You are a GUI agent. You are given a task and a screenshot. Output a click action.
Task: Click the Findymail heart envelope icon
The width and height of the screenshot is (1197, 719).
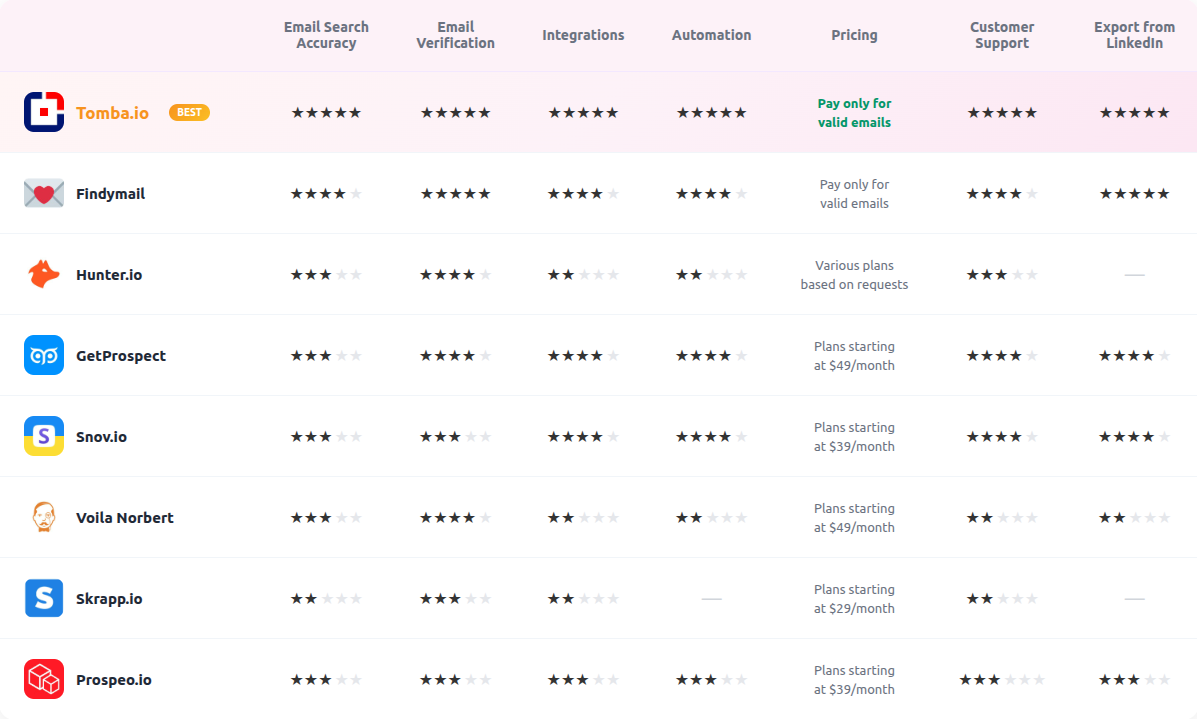(x=44, y=193)
